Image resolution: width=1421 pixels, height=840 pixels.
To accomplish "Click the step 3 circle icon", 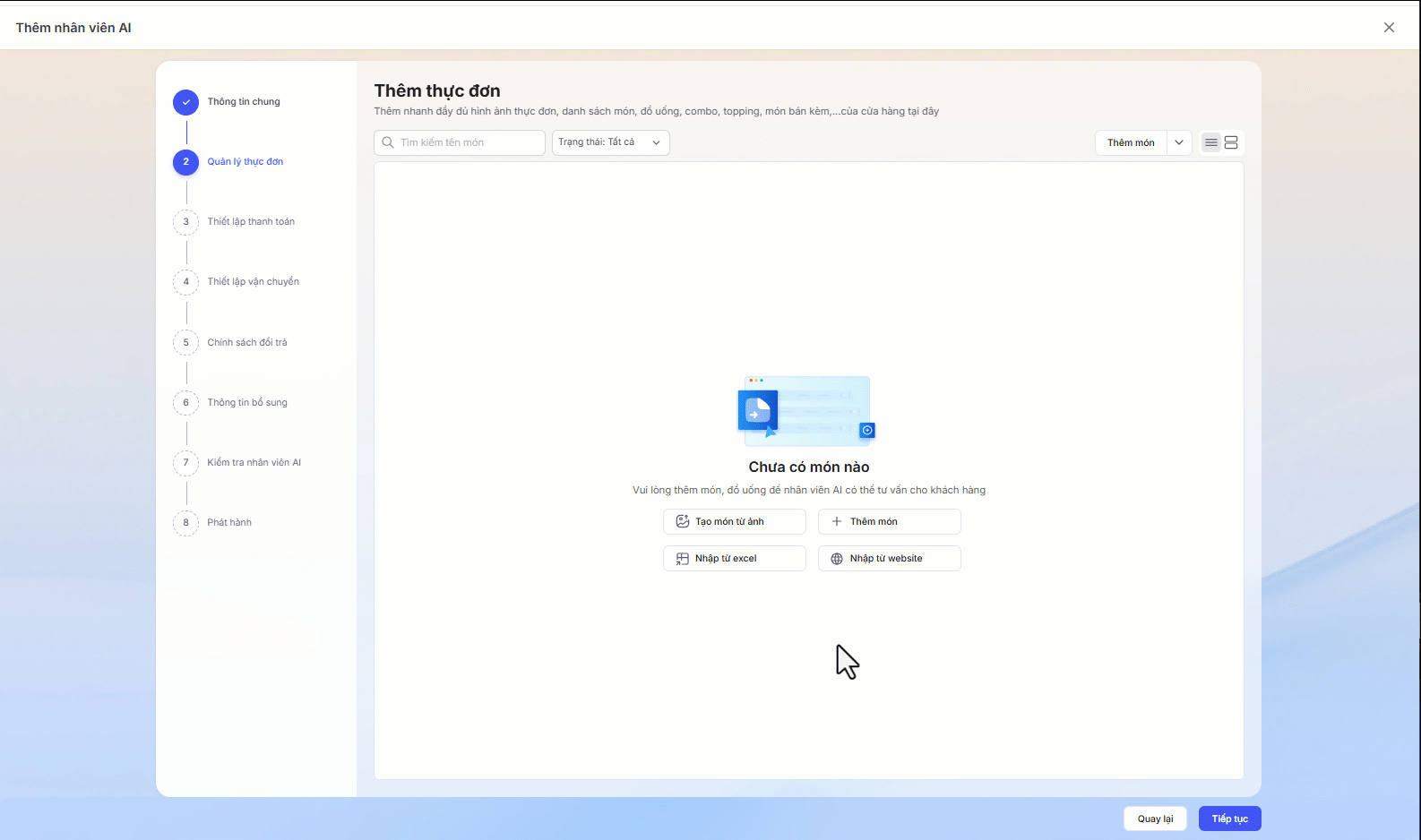I will point(186,222).
